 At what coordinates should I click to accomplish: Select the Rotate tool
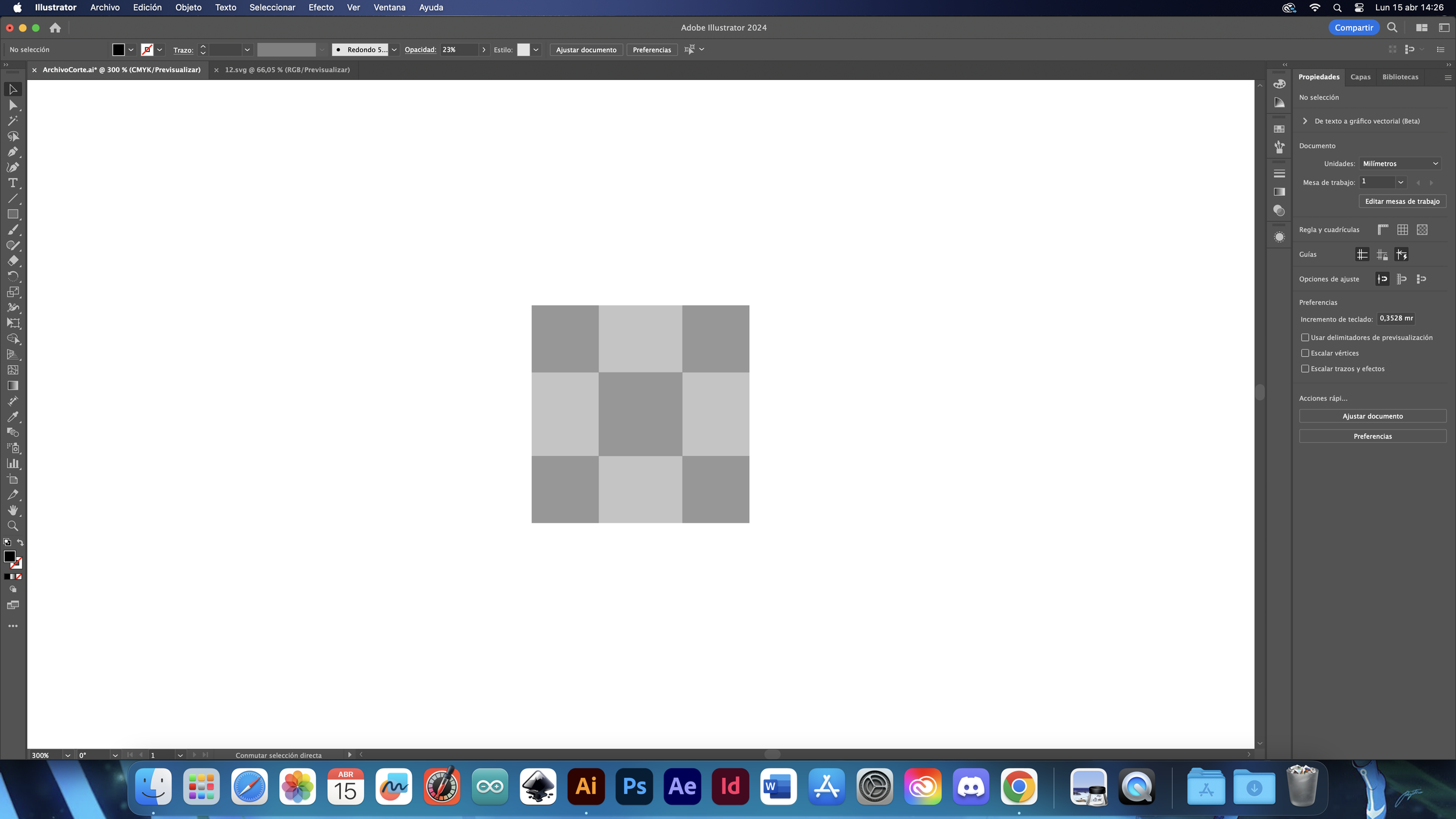tap(13, 277)
